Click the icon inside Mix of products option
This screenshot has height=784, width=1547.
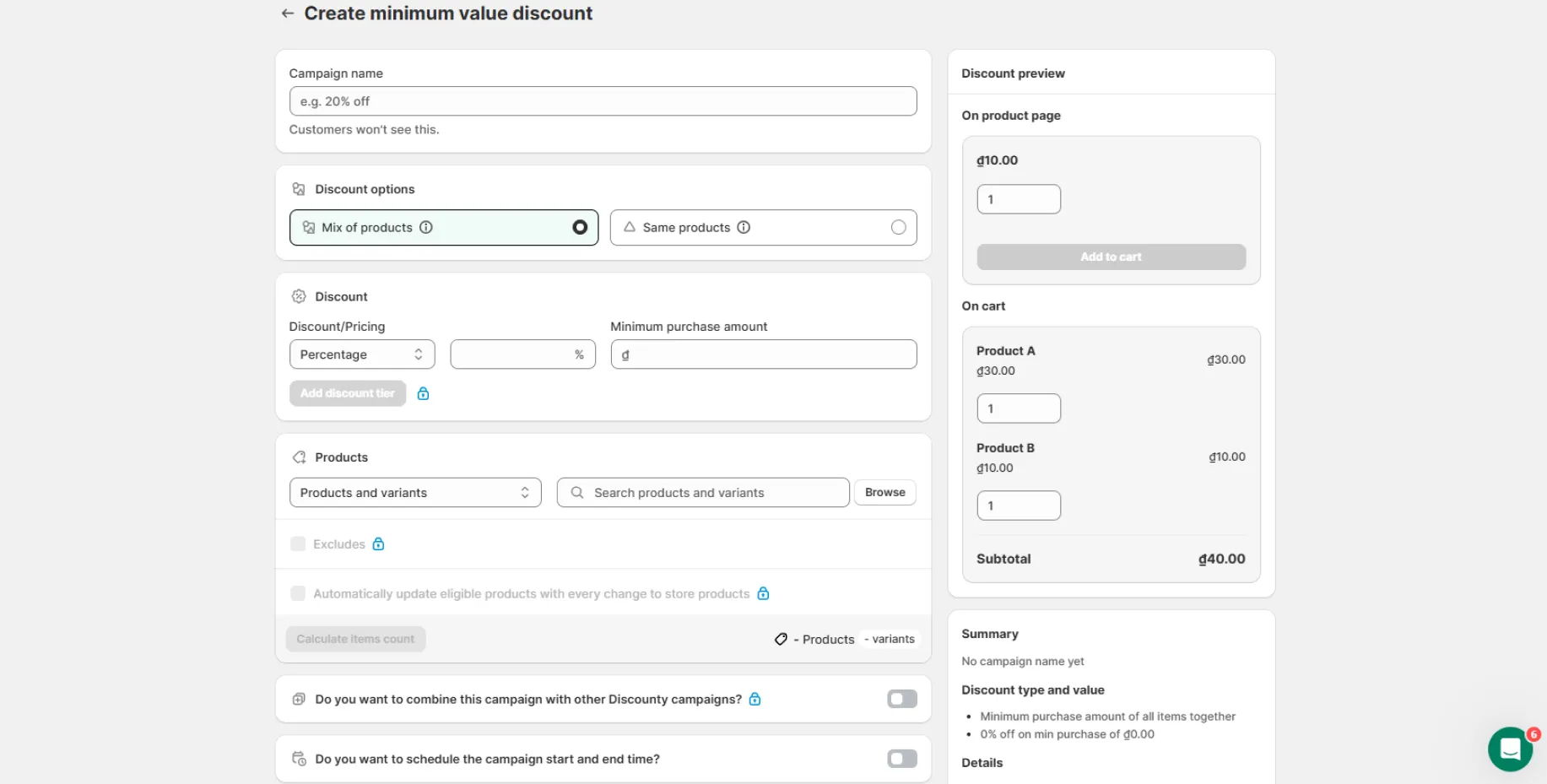click(309, 227)
